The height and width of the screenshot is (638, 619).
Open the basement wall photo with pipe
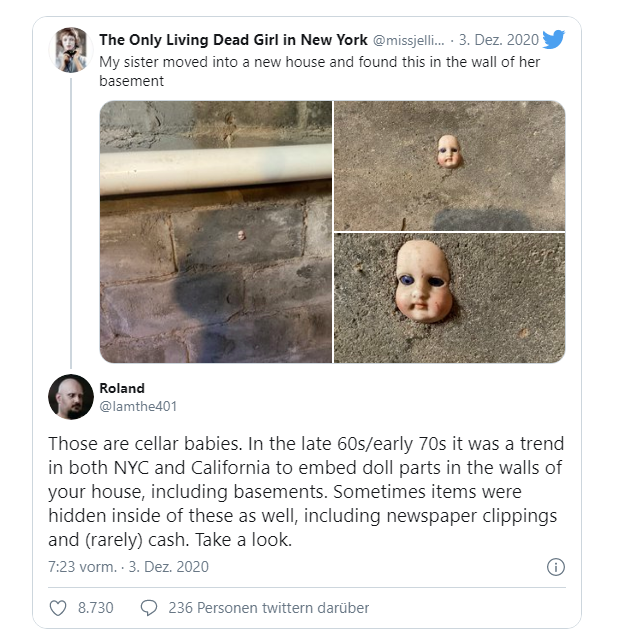click(216, 232)
